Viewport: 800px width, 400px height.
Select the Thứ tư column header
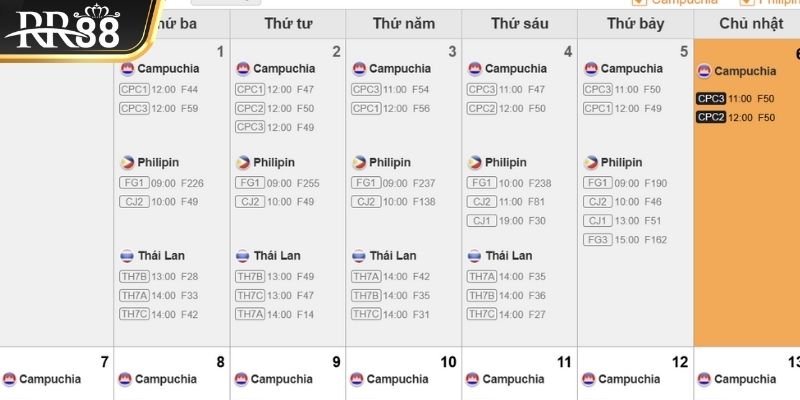pos(288,23)
